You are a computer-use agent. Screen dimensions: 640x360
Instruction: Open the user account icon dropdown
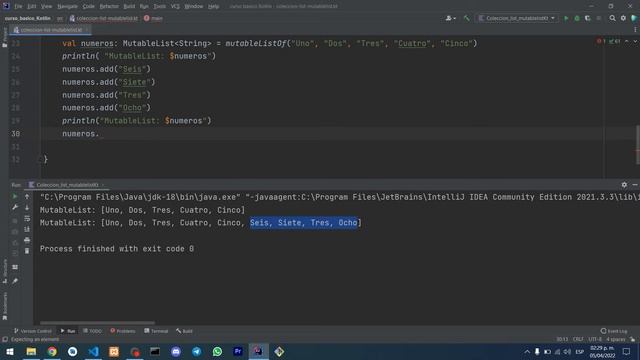451,18
